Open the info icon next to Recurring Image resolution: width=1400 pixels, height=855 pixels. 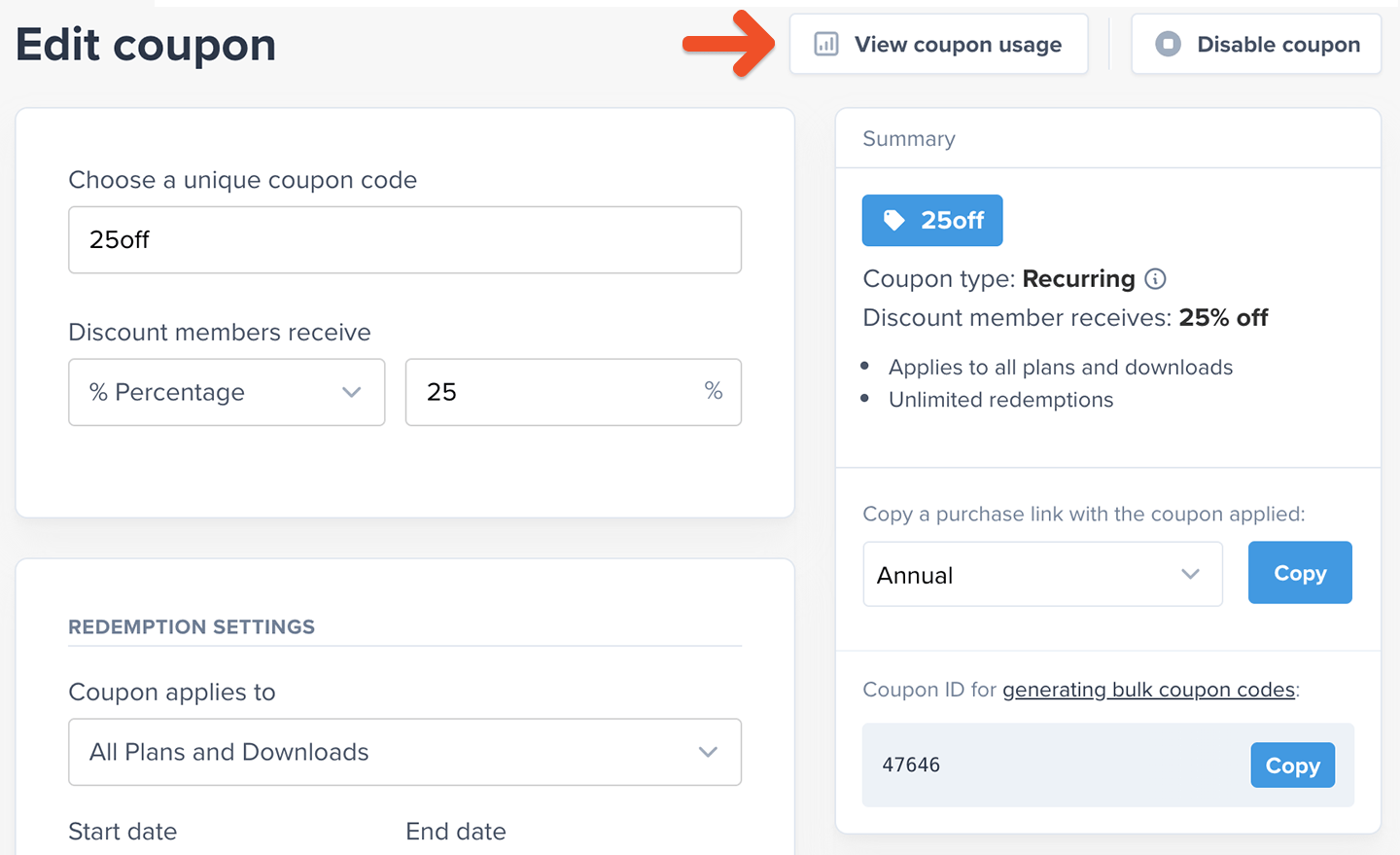pos(1155,279)
